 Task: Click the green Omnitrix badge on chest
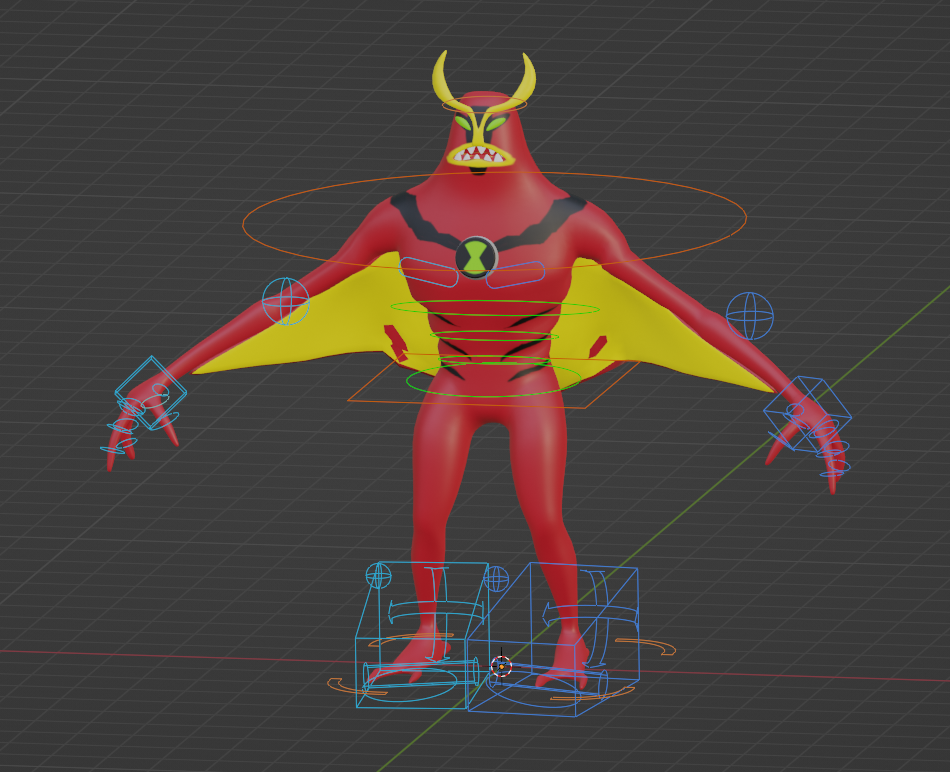(476, 257)
